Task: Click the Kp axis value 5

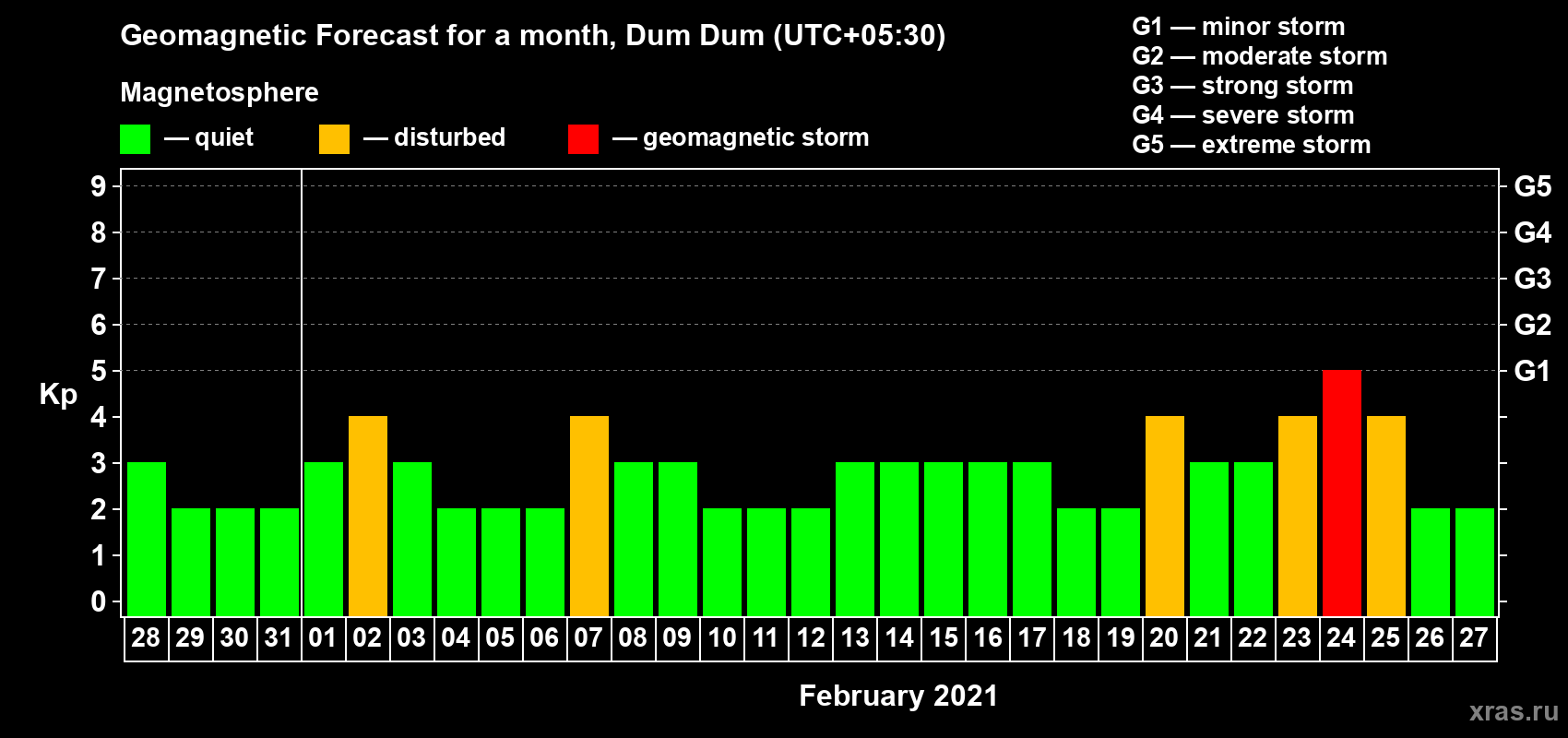Action: (99, 371)
